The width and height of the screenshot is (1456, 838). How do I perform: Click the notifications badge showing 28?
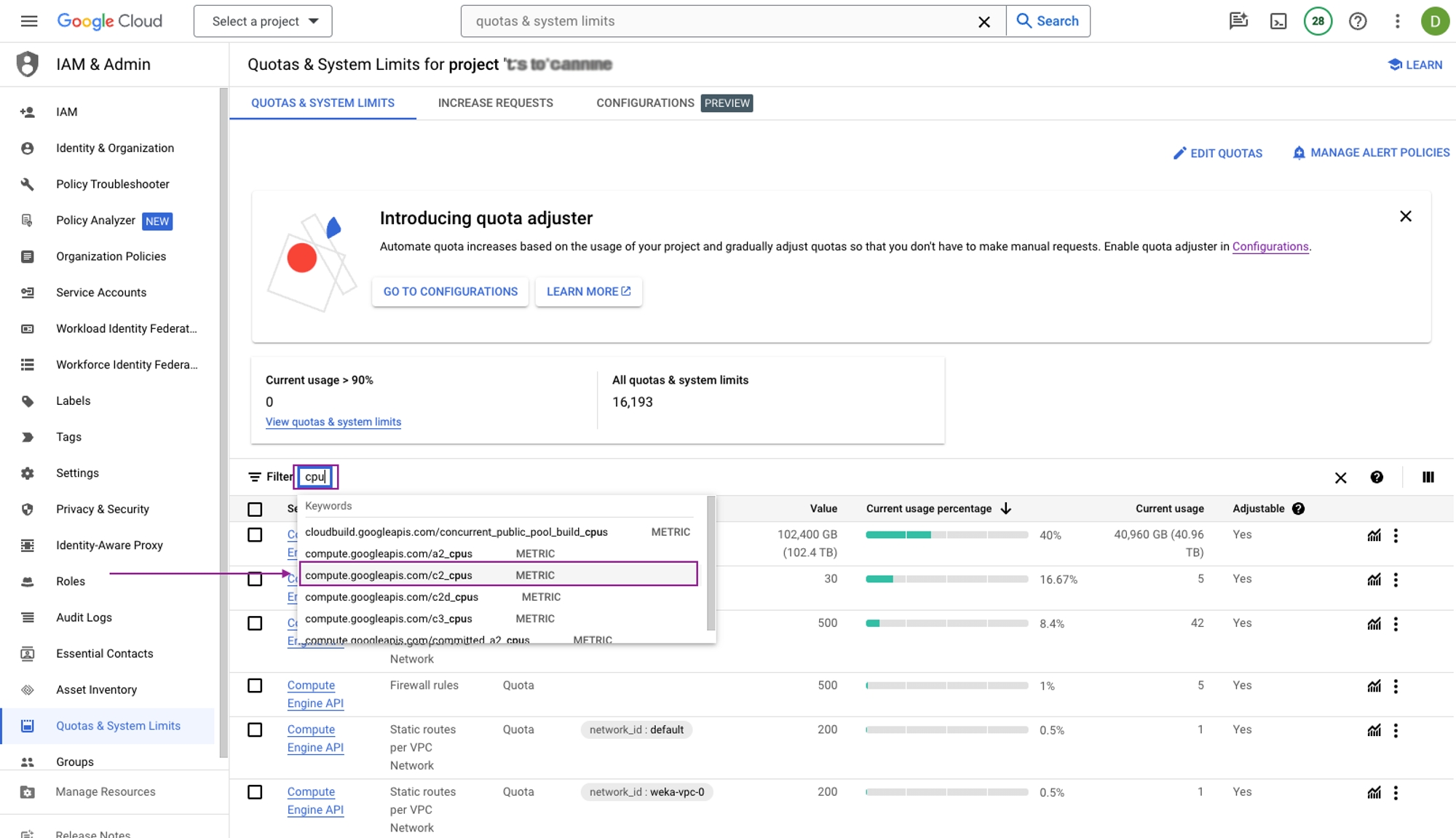click(1318, 21)
